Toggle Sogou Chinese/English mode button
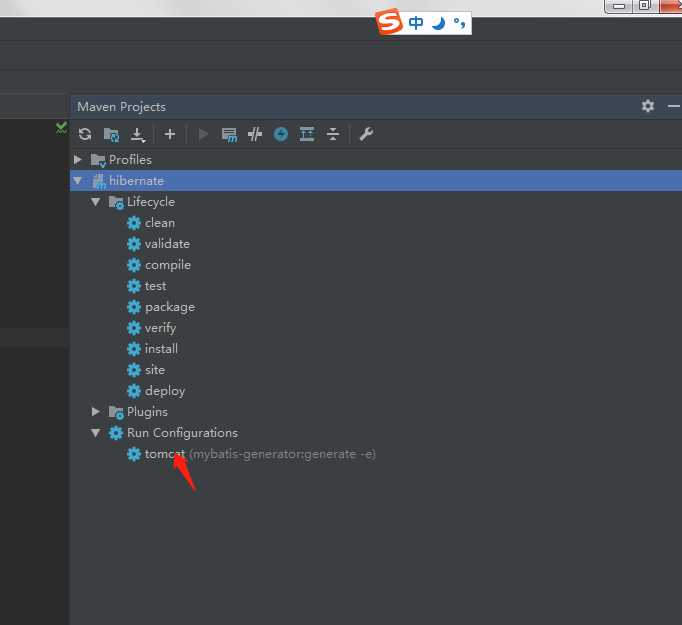682x625 pixels. [416, 23]
